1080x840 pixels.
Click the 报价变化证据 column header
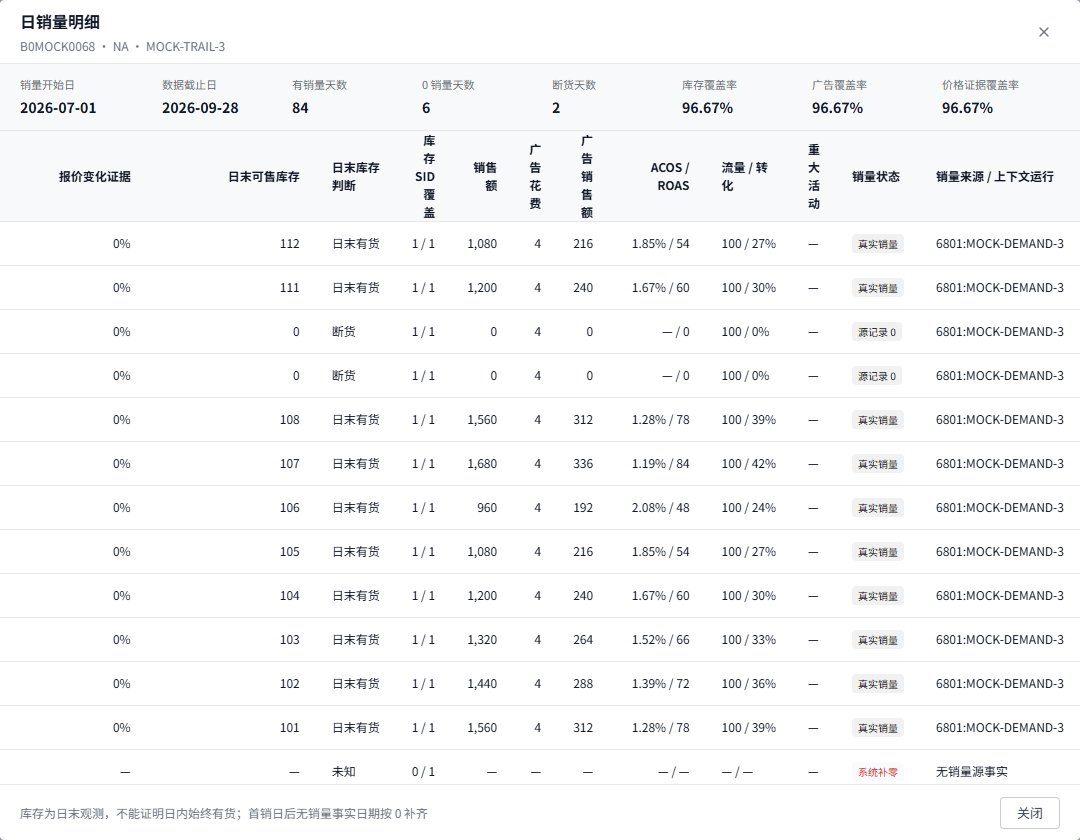94,176
